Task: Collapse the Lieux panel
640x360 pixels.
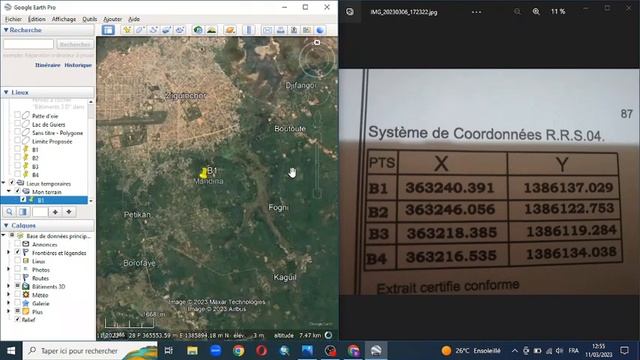Action: (6, 92)
